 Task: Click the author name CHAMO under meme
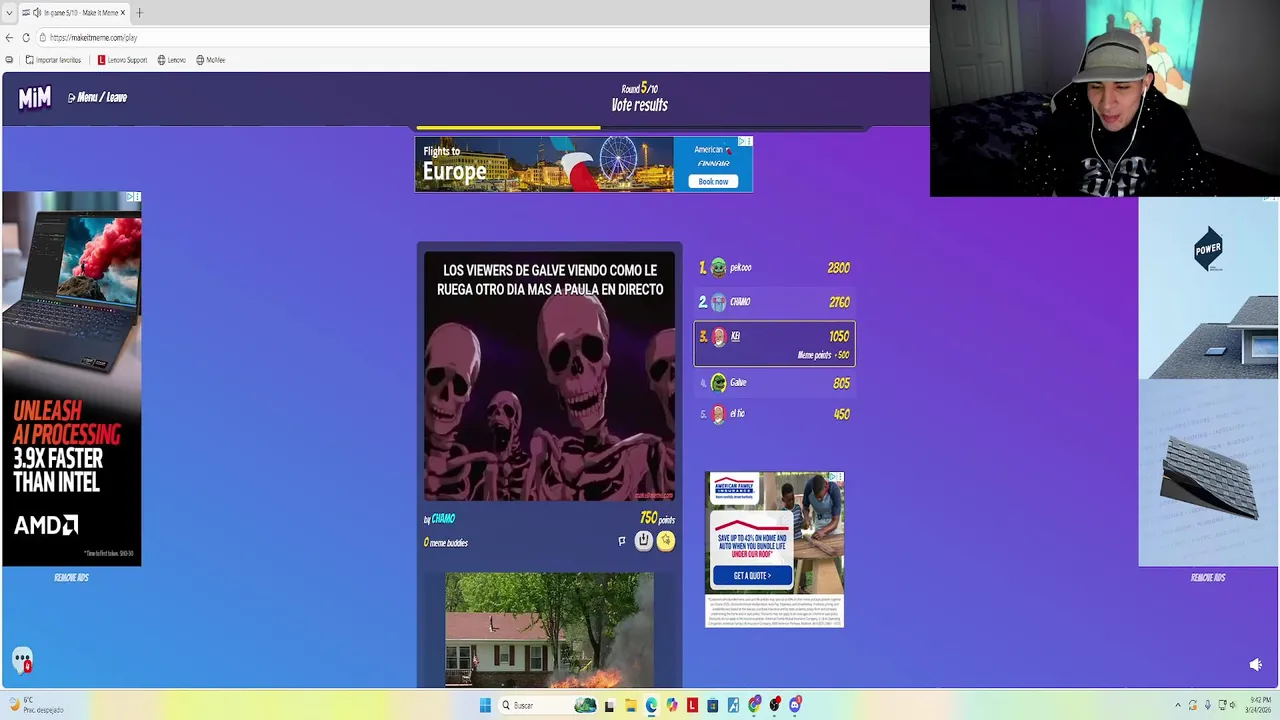(443, 518)
